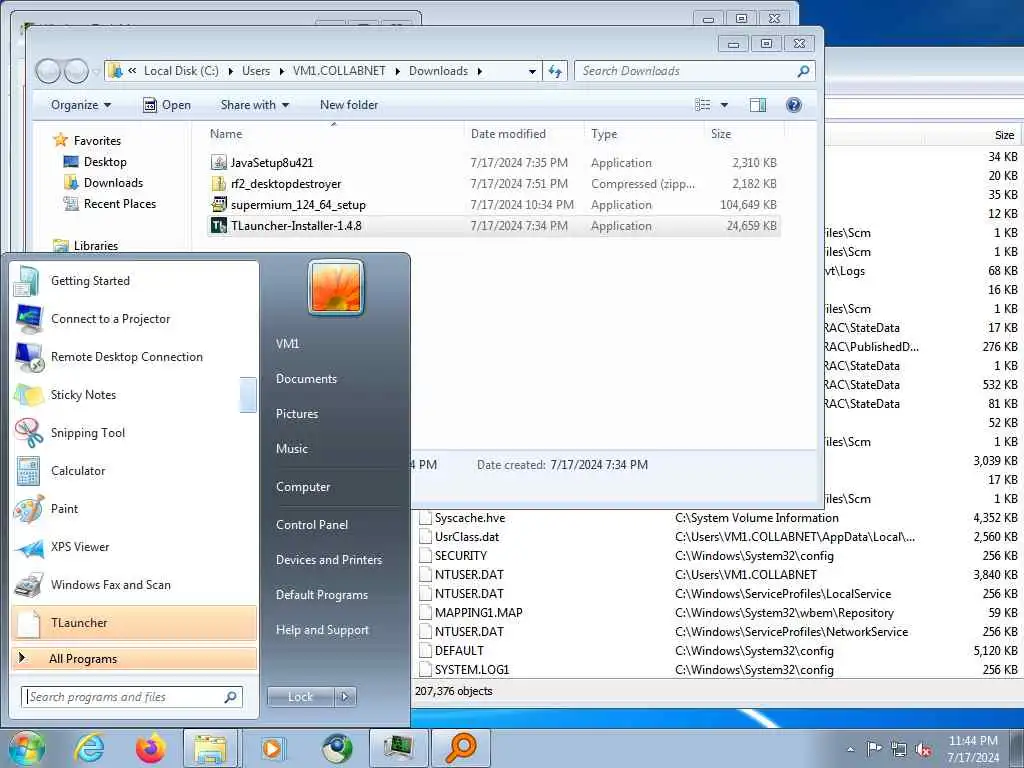Open address bar history dropdown
Image resolution: width=1024 pixels, height=768 pixels.
532,71
